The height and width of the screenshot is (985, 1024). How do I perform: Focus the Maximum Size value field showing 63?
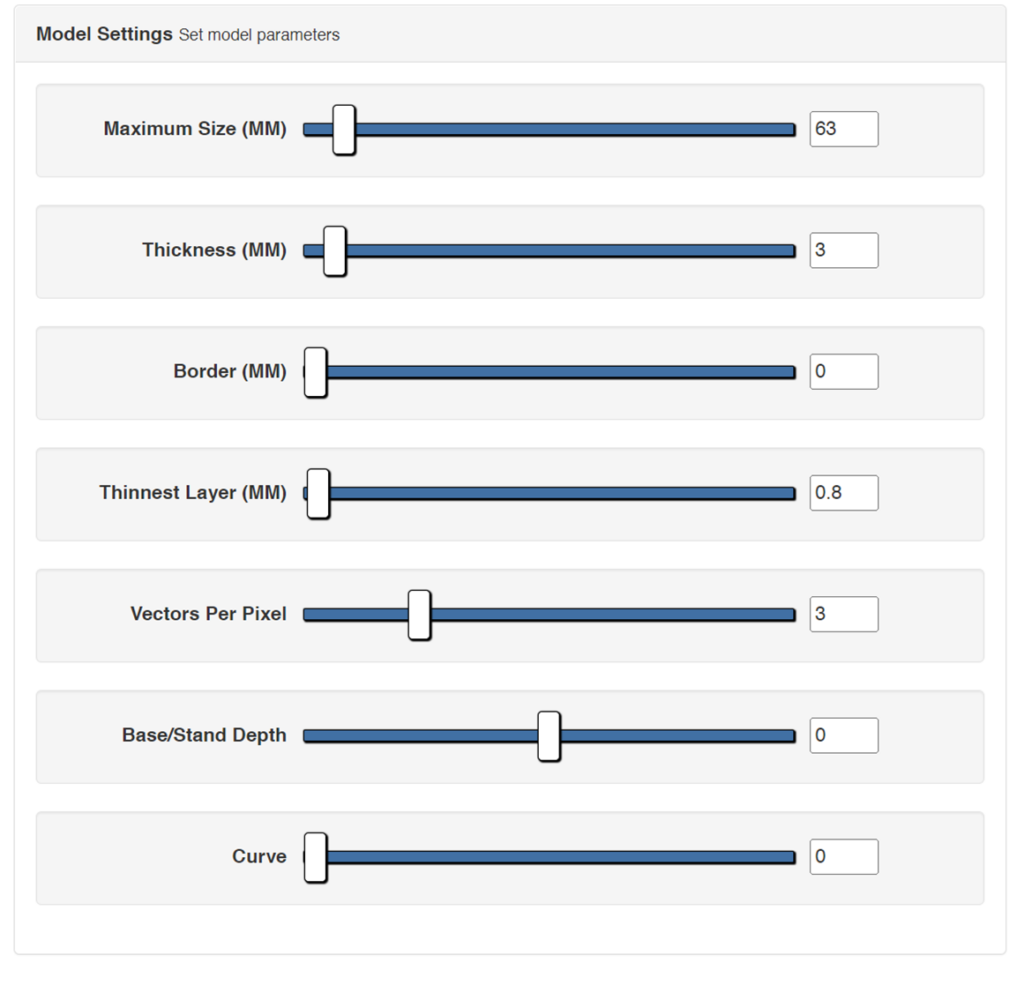(844, 129)
